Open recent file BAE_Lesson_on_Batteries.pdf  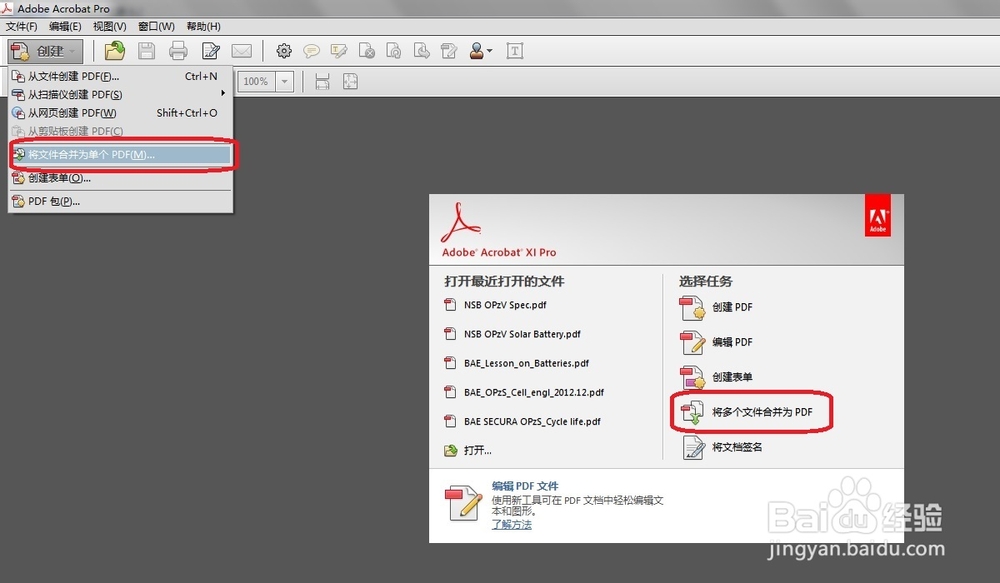pyautogui.click(x=526, y=363)
